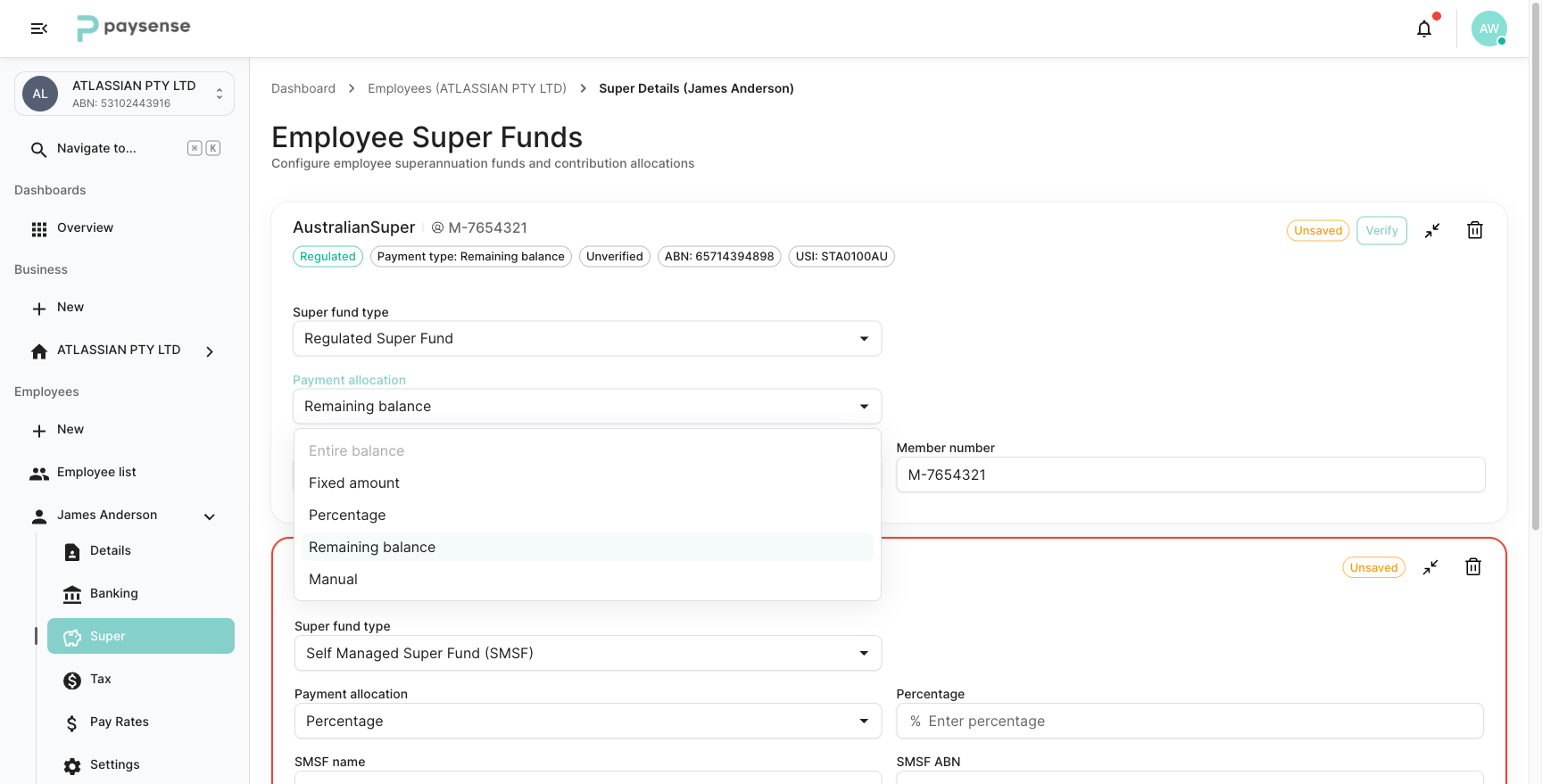Click the Tax dollar-circle icon
Viewport: 1542px width, 784px height.
coord(72,681)
